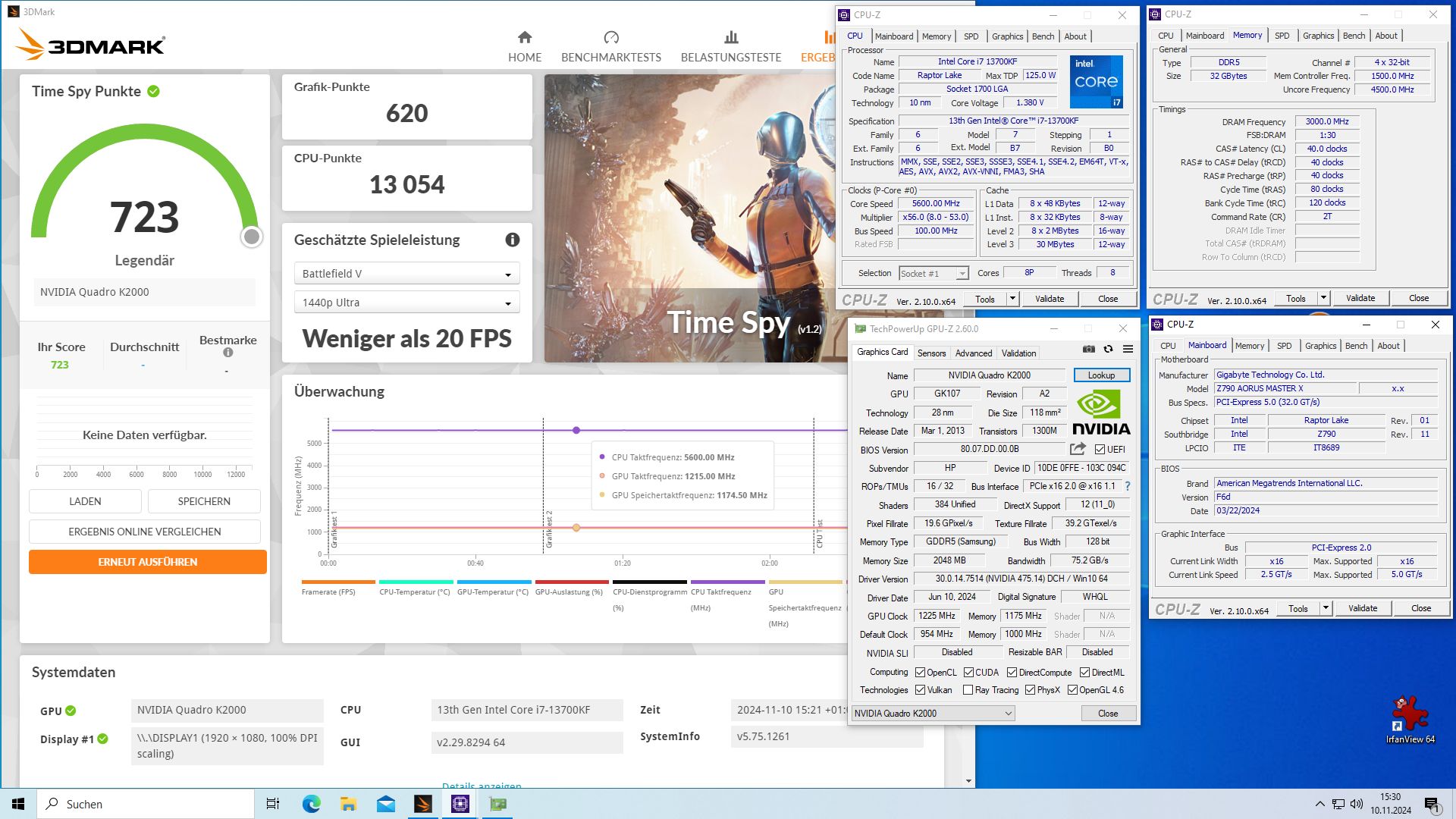Open the 1440p Ultra resolution dropdown
Screen dimensions: 1456x819
[x=406, y=303]
